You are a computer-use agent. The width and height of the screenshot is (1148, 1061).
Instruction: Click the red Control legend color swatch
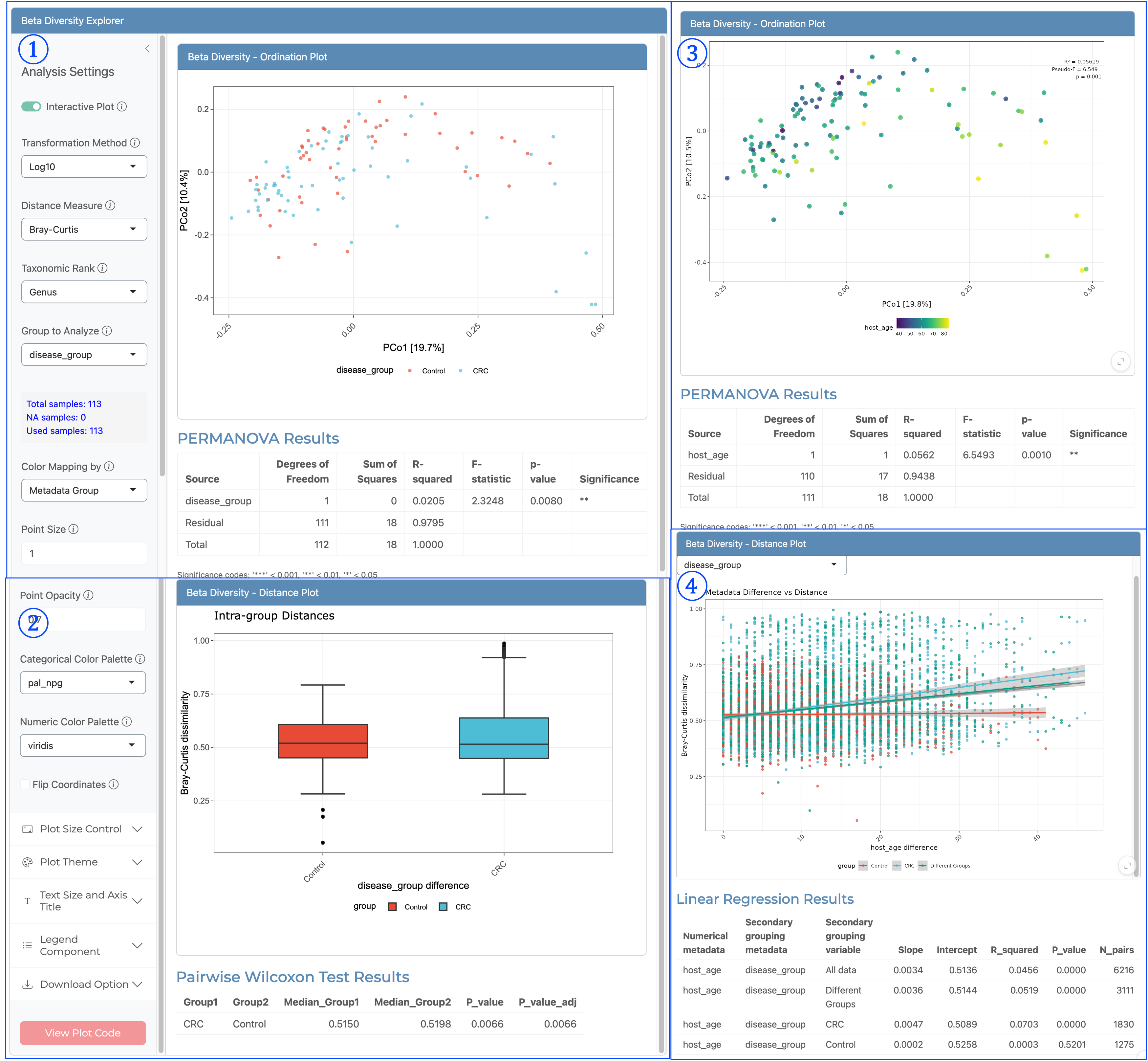[x=393, y=907]
